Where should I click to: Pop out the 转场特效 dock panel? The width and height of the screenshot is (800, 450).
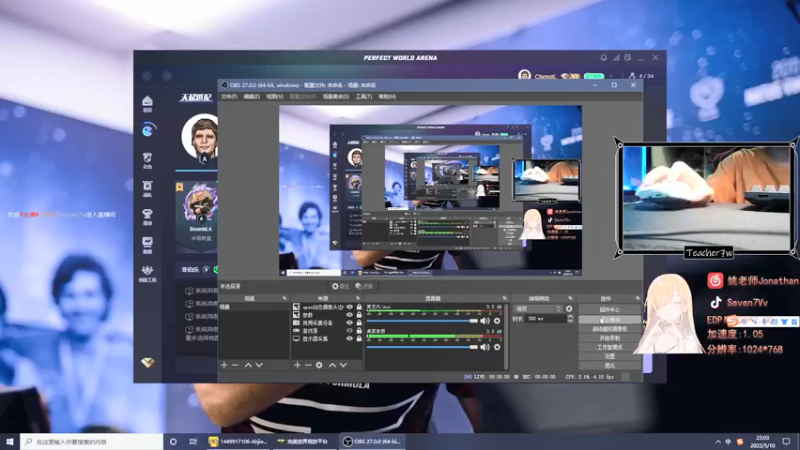pyautogui.click(x=570, y=298)
